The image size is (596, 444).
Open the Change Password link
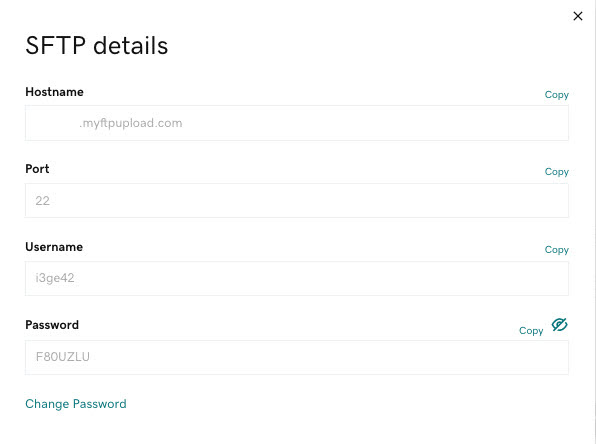[76, 404]
